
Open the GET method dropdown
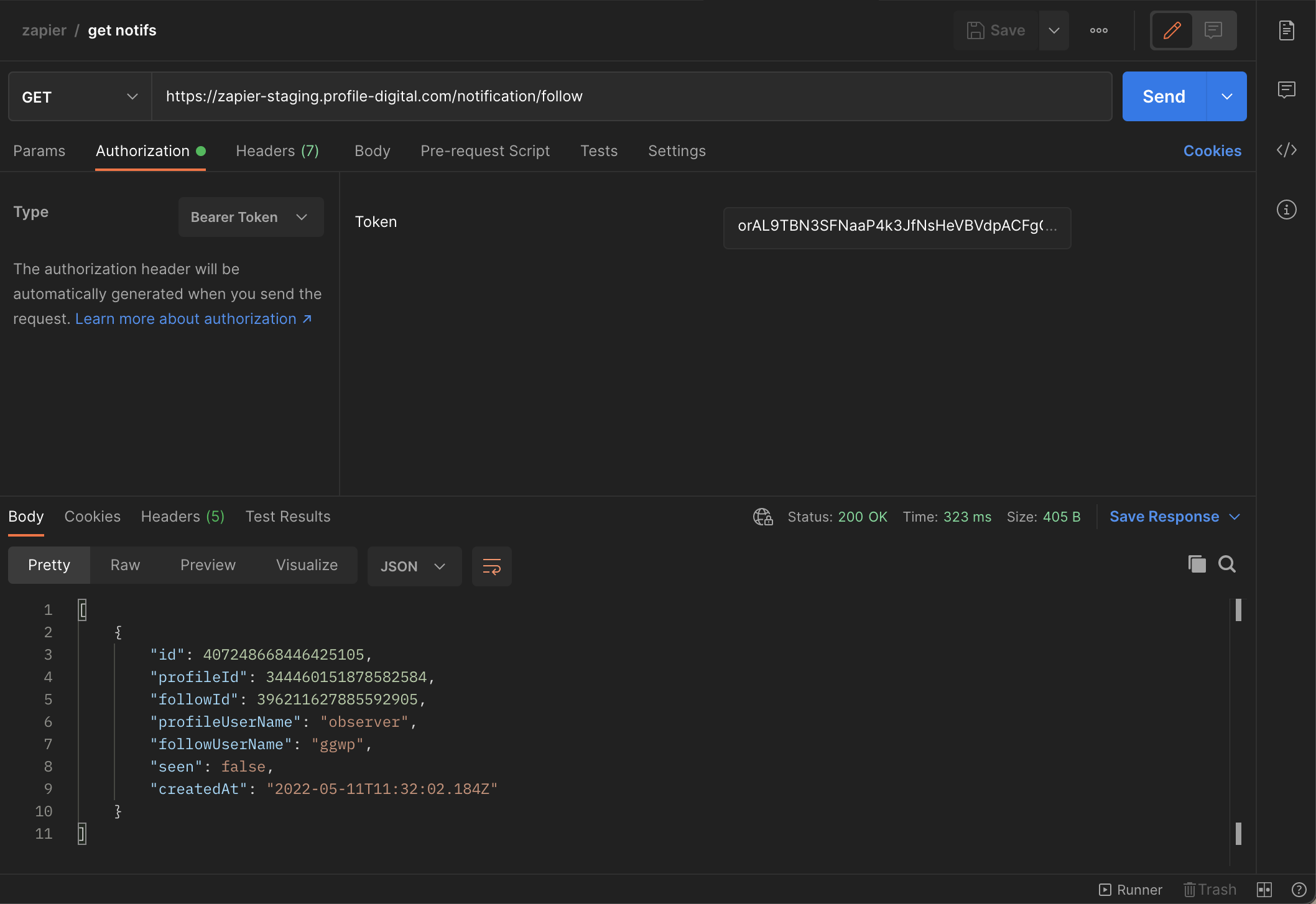coord(80,96)
